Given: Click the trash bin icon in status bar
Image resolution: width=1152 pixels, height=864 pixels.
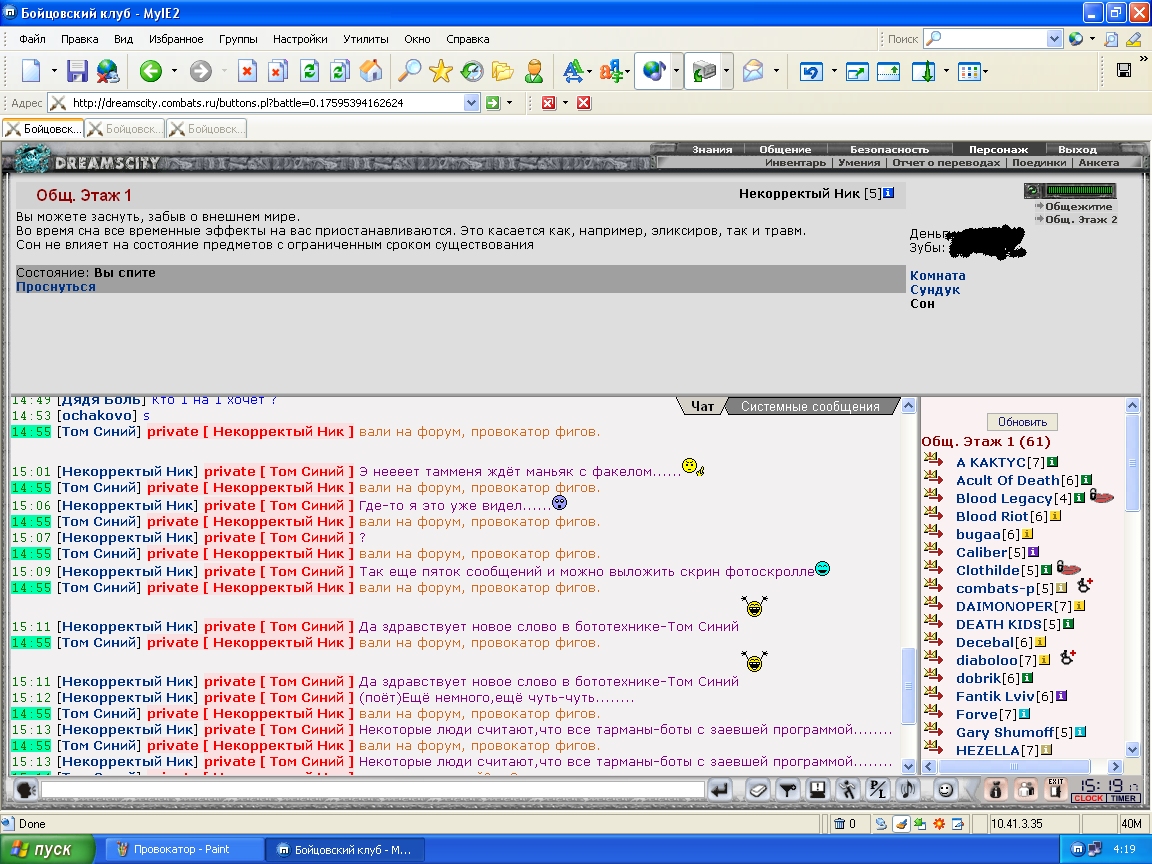Looking at the screenshot, I should [x=839, y=824].
